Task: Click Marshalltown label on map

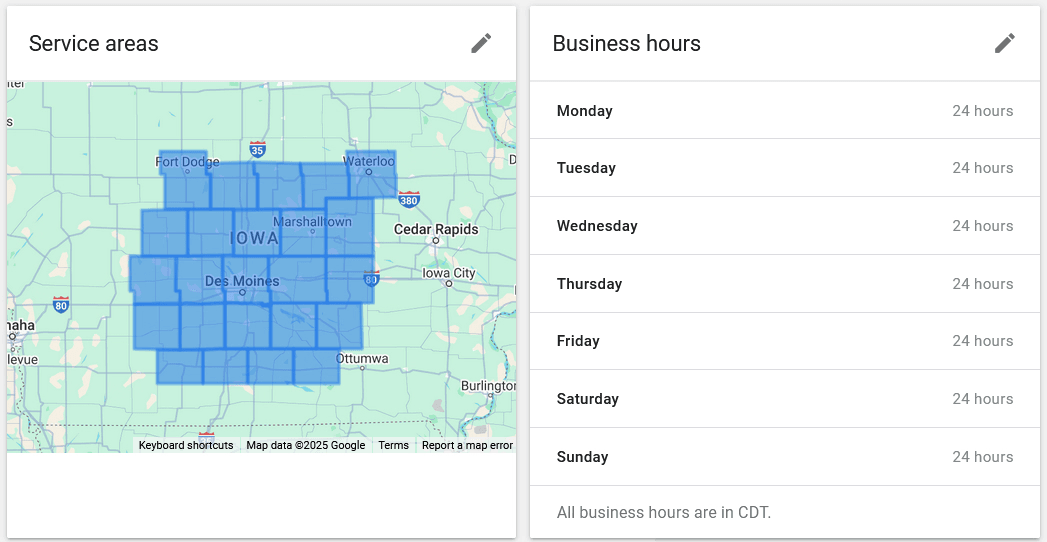Action: [312, 222]
